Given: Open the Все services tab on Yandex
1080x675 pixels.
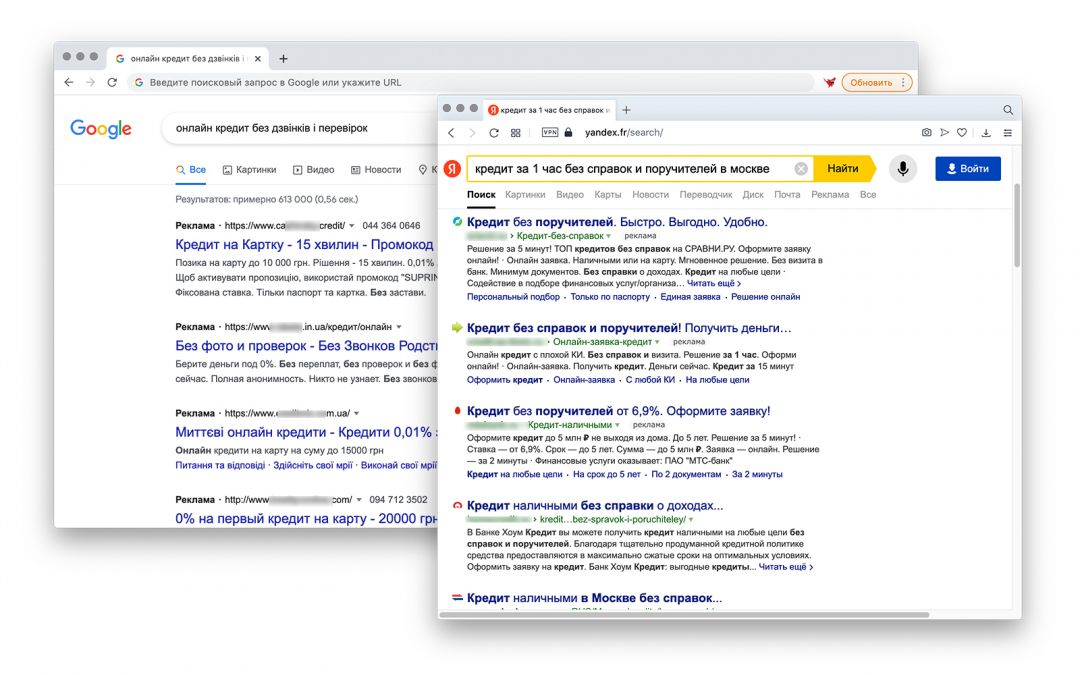Looking at the screenshot, I should tap(868, 195).
